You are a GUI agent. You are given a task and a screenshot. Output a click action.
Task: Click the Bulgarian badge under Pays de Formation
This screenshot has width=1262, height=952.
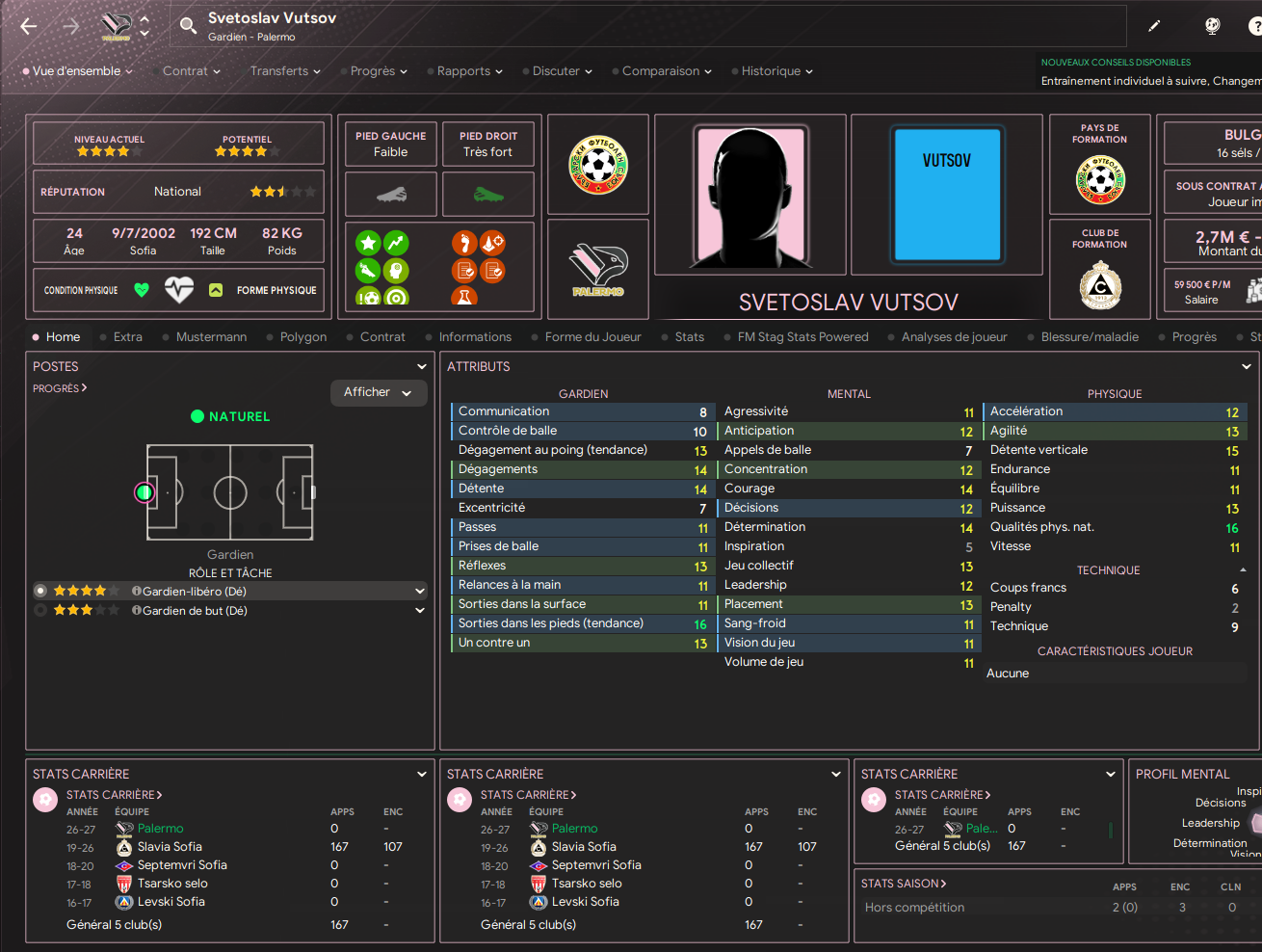click(x=1100, y=179)
